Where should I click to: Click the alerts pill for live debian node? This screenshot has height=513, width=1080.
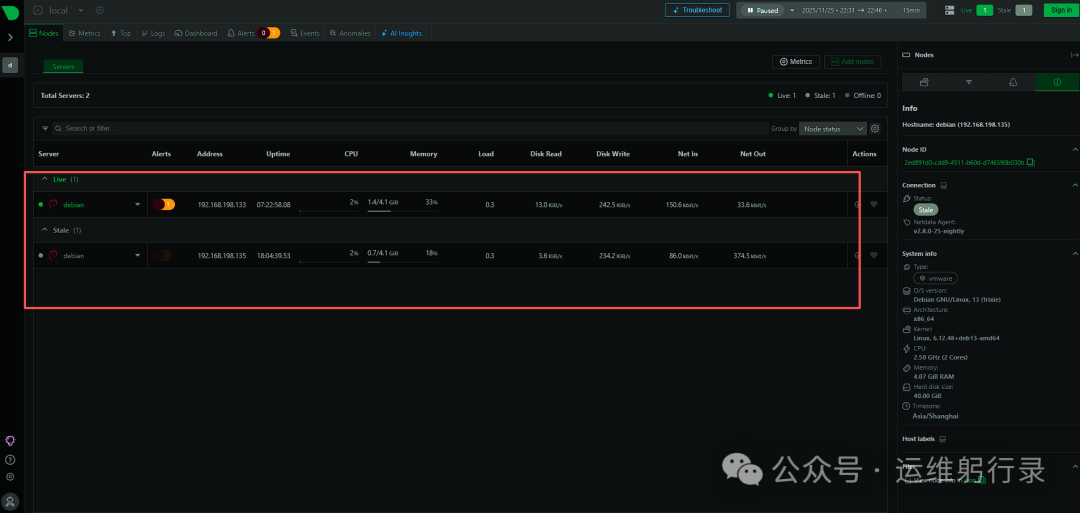coord(163,204)
